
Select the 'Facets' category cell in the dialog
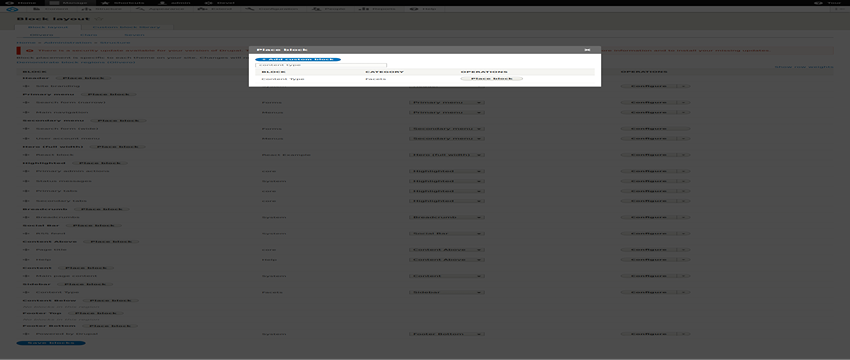pos(375,79)
